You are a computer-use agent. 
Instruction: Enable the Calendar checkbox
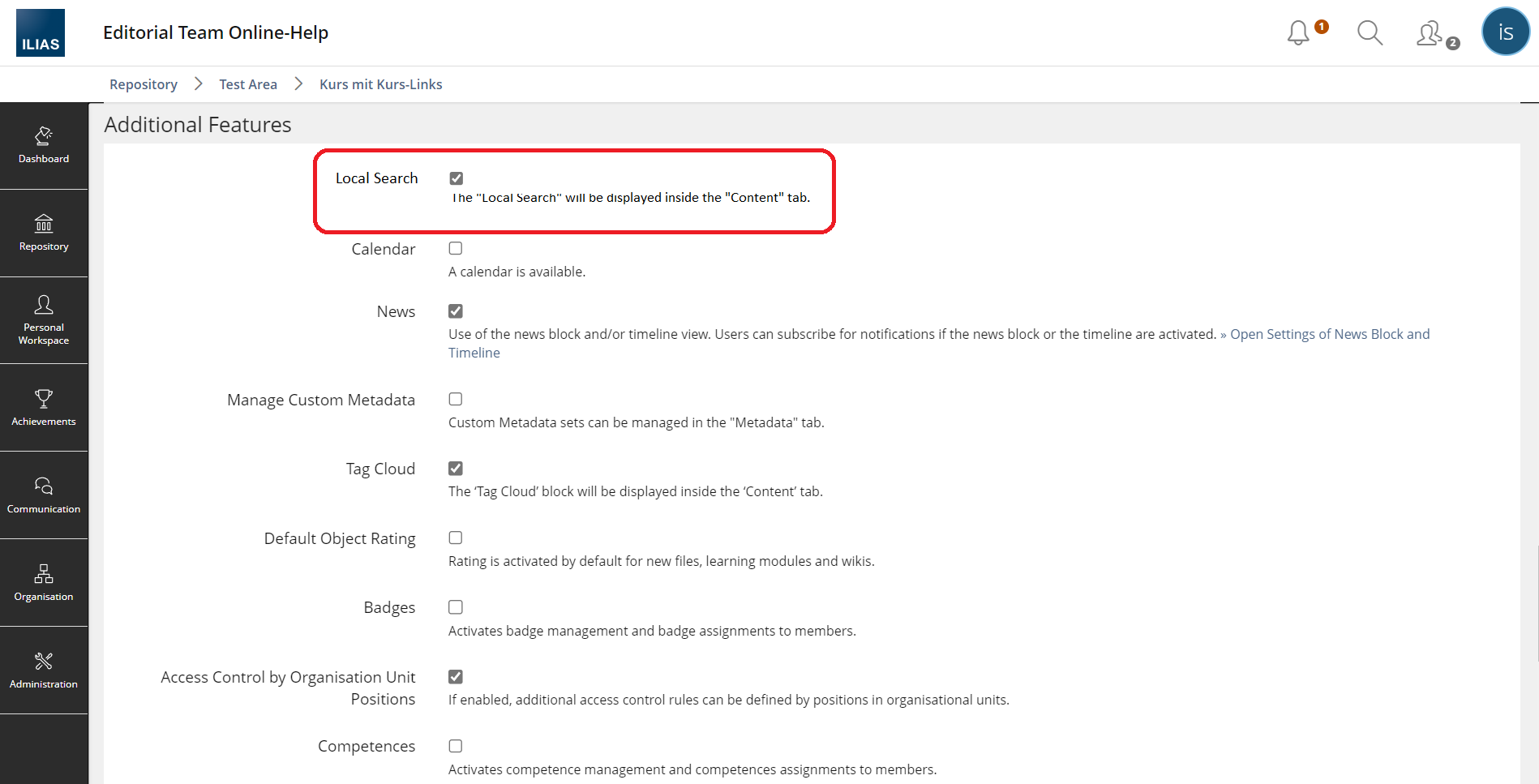(456, 249)
